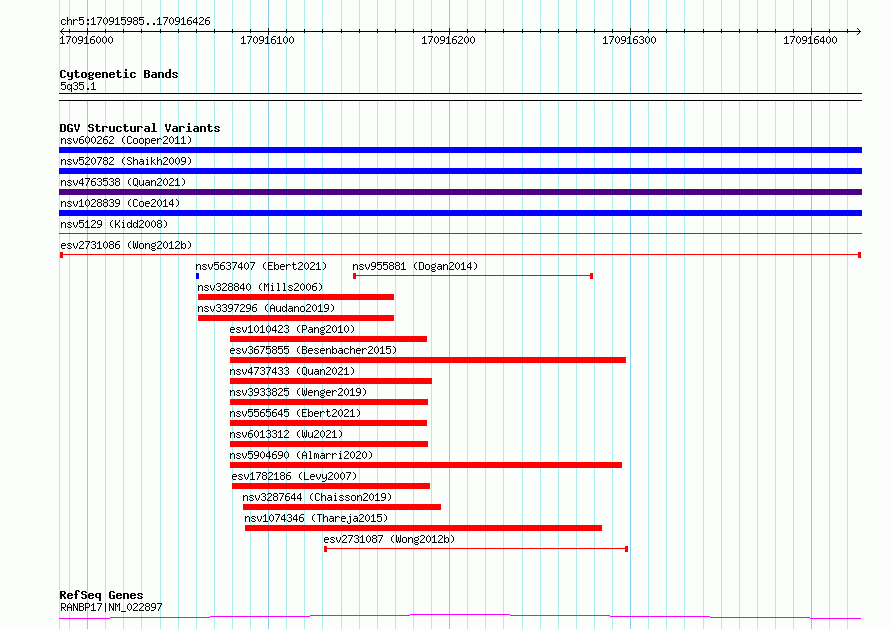Click the RefSeq Genes track title
The width and height of the screenshot is (890, 629).
coord(101,595)
